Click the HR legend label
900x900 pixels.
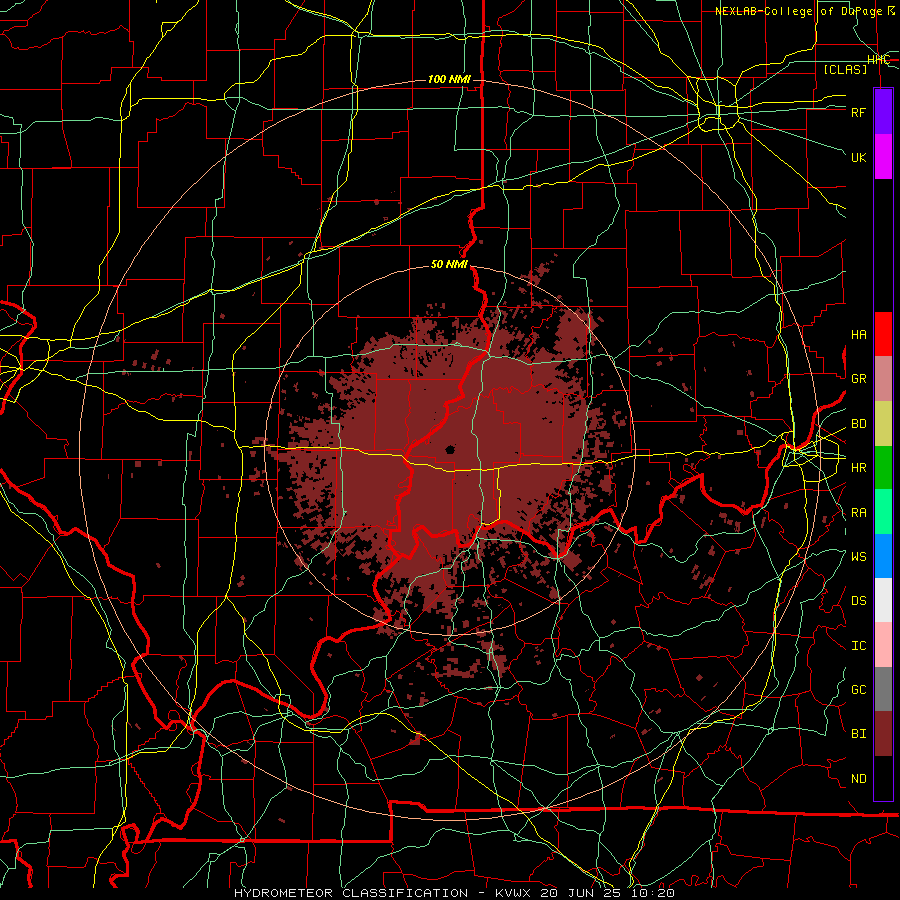click(859, 468)
